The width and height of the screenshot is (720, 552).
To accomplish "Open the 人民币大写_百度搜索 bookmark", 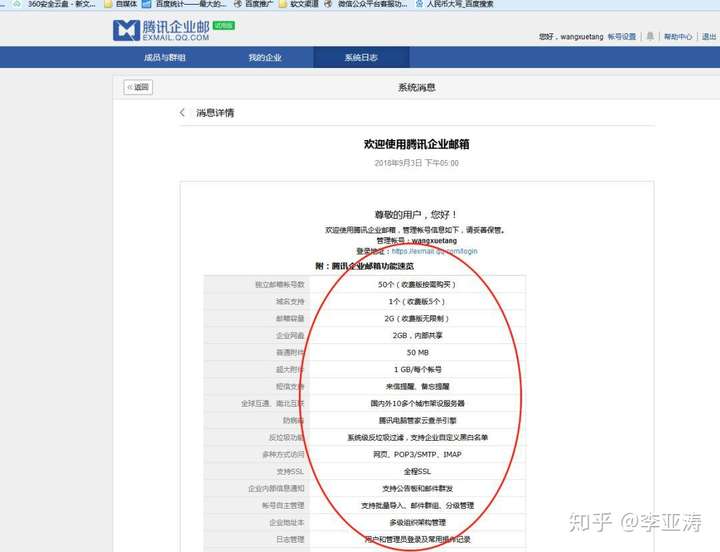I will click(x=455, y=4).
